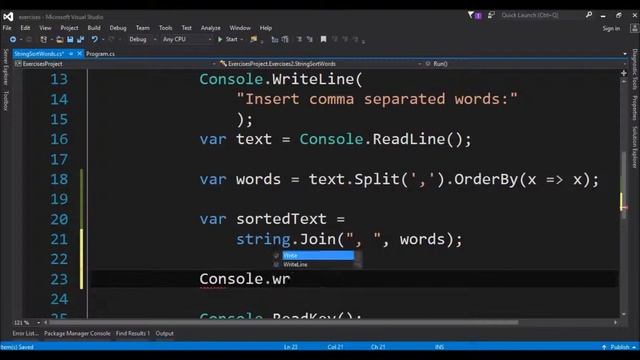Open the Solution Explorer side tab
640x360 pixels.
[635, 147]
